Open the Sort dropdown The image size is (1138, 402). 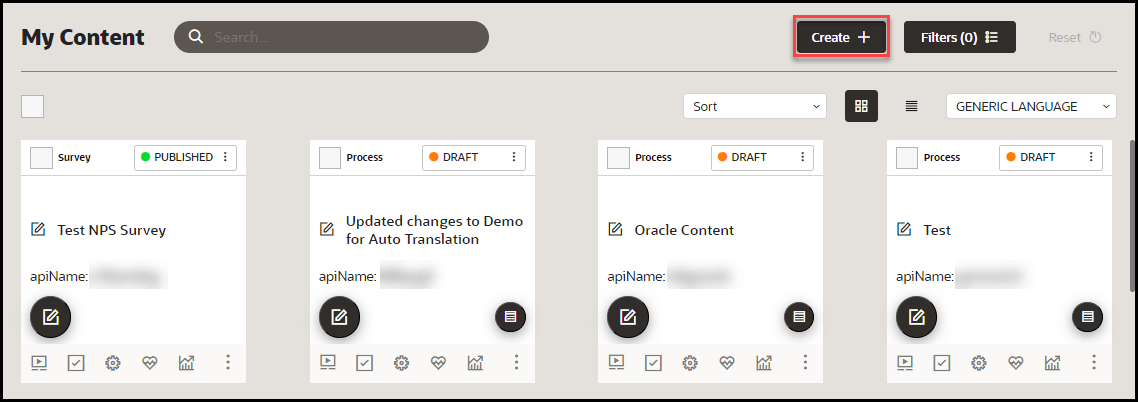point(754,106)
